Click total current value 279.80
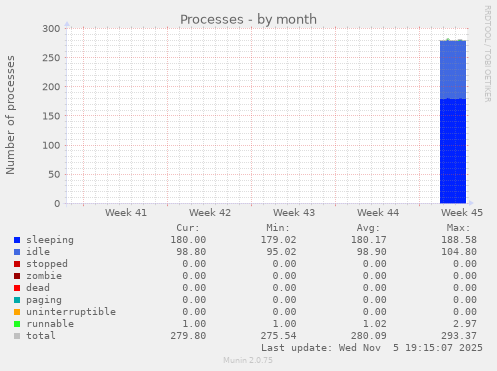Viewport: 497px width, 371px height. (x=188, y=336)
